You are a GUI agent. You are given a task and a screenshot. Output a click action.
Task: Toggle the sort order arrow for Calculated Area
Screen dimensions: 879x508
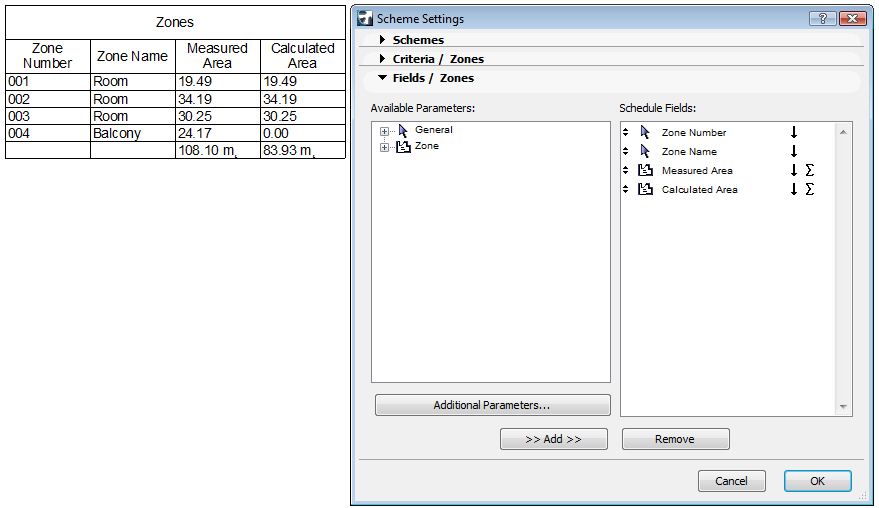click(794, 190)
